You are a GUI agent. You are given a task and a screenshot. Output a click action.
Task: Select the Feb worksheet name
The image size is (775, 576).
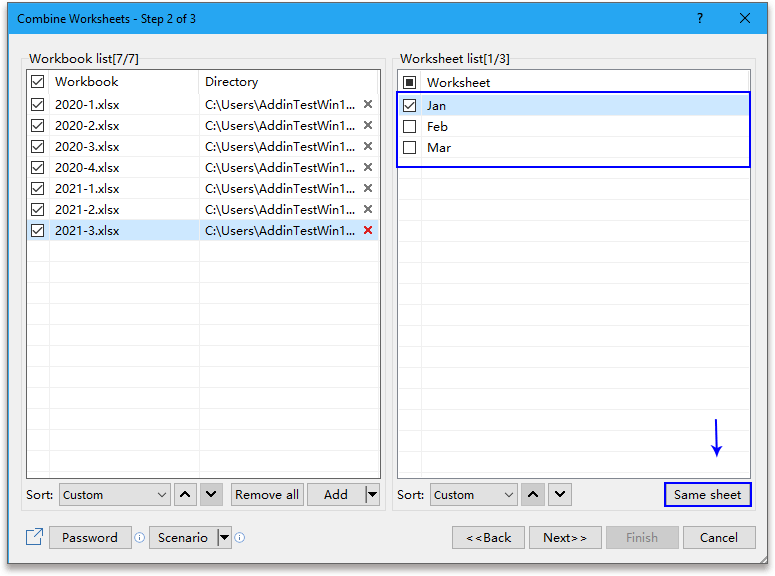tap(437, 127)
